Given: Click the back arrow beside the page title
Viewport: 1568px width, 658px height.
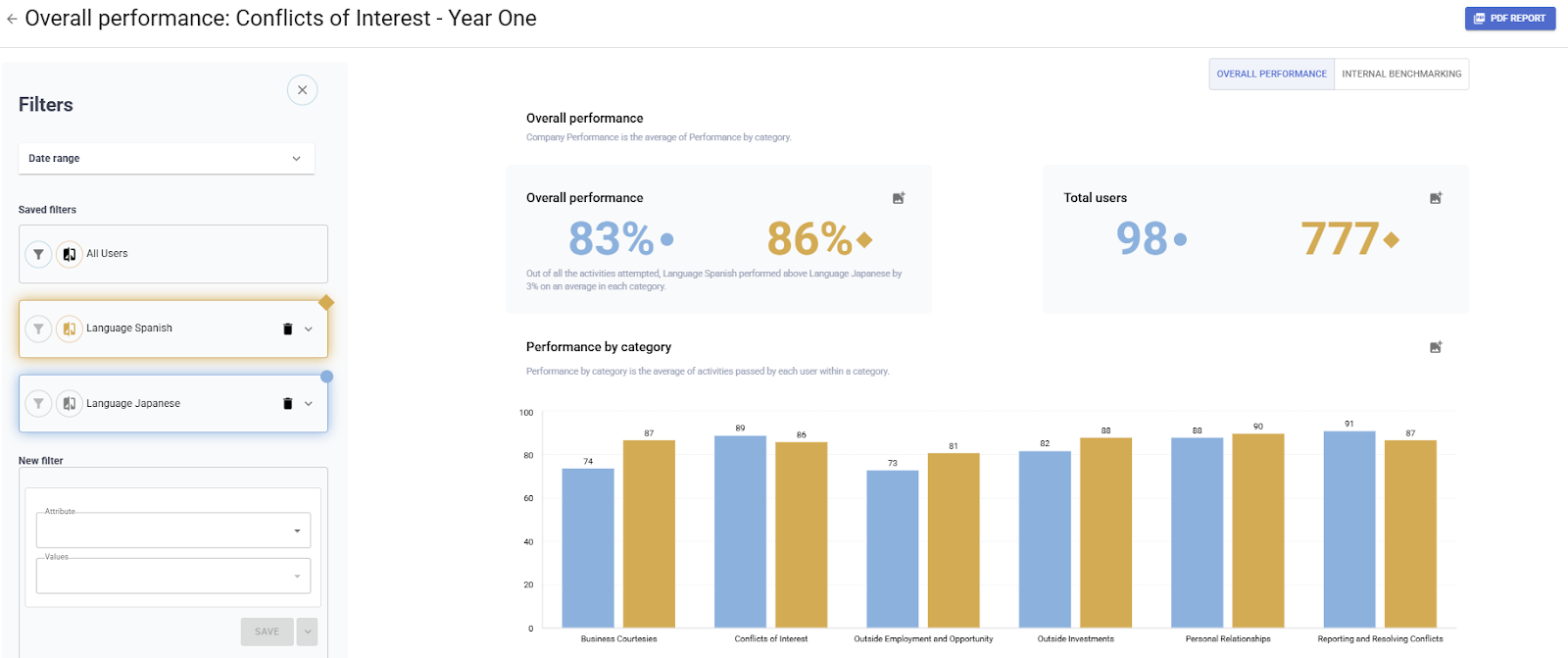Looking at the screenshot, I should tap(12, 19).
